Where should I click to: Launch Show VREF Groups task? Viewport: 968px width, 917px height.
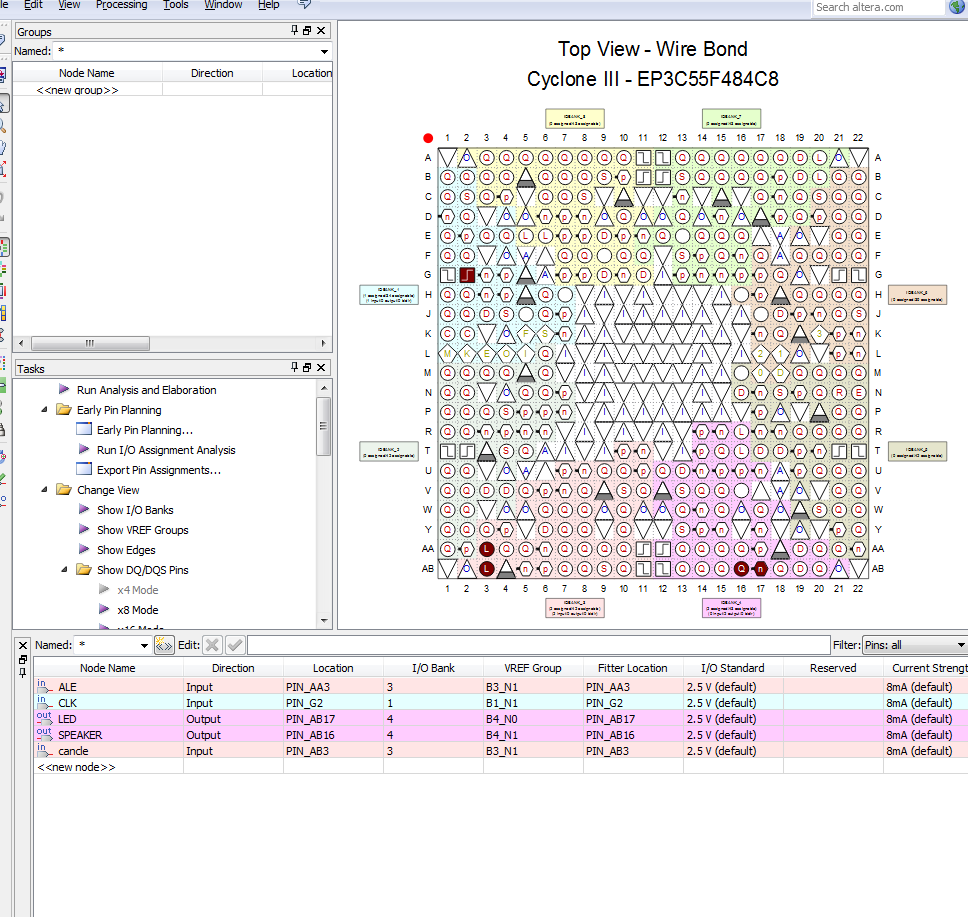pos(143,530)
